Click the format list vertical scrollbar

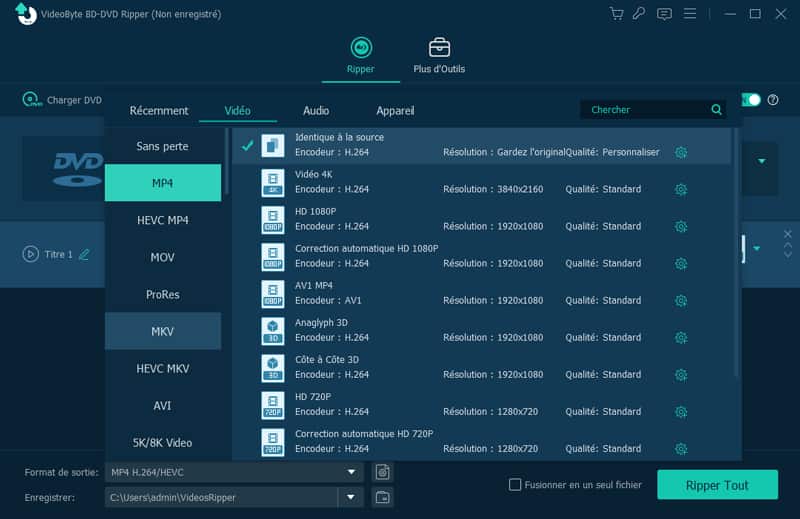pos(736,253)
